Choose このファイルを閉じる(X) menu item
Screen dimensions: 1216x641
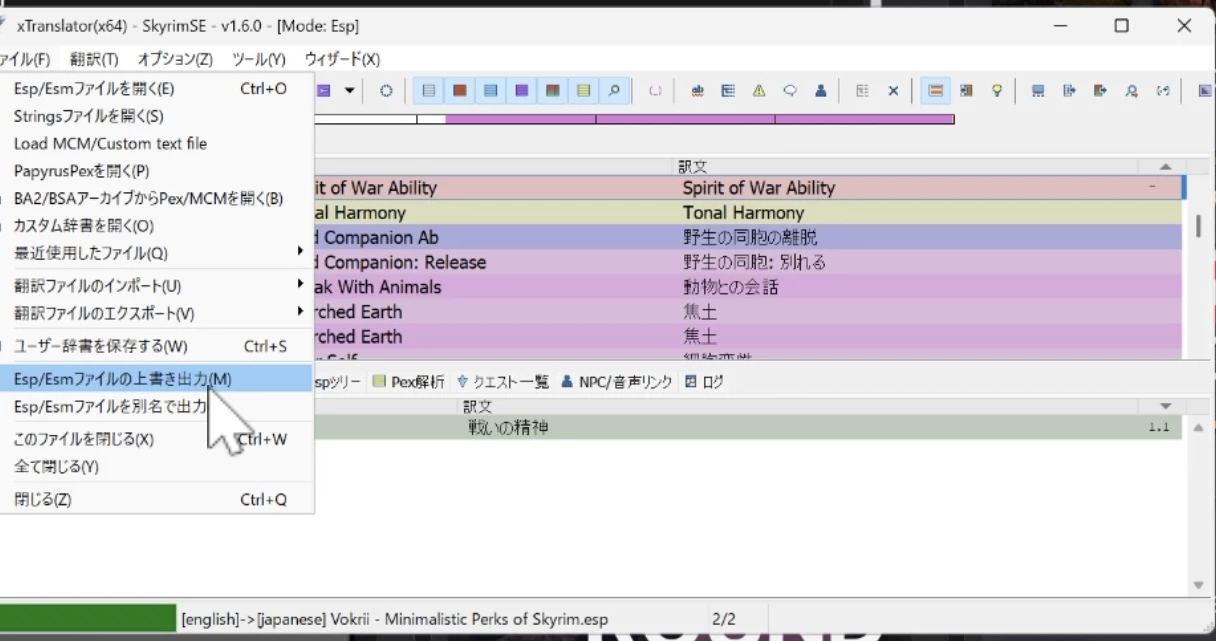pyautogui.click(x=157, y=439)
